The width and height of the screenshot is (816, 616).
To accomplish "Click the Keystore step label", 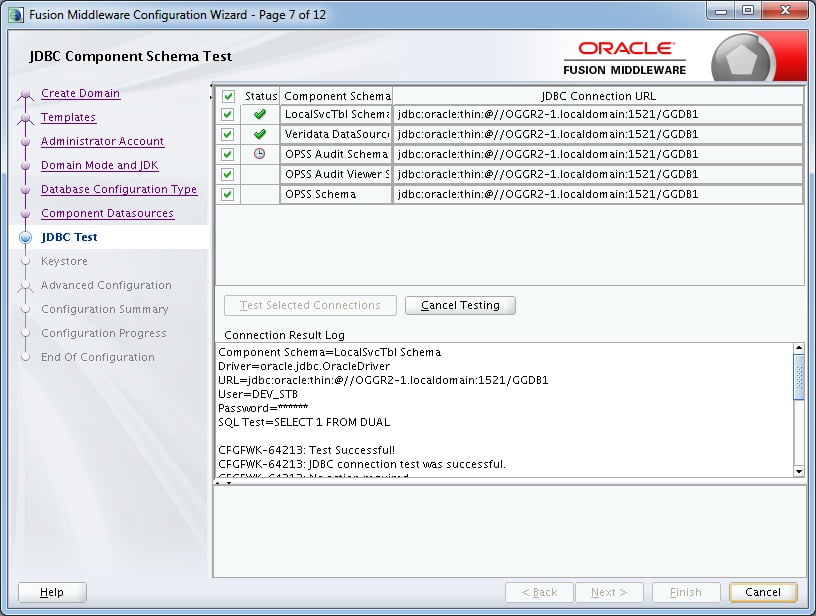I will 64,261.
